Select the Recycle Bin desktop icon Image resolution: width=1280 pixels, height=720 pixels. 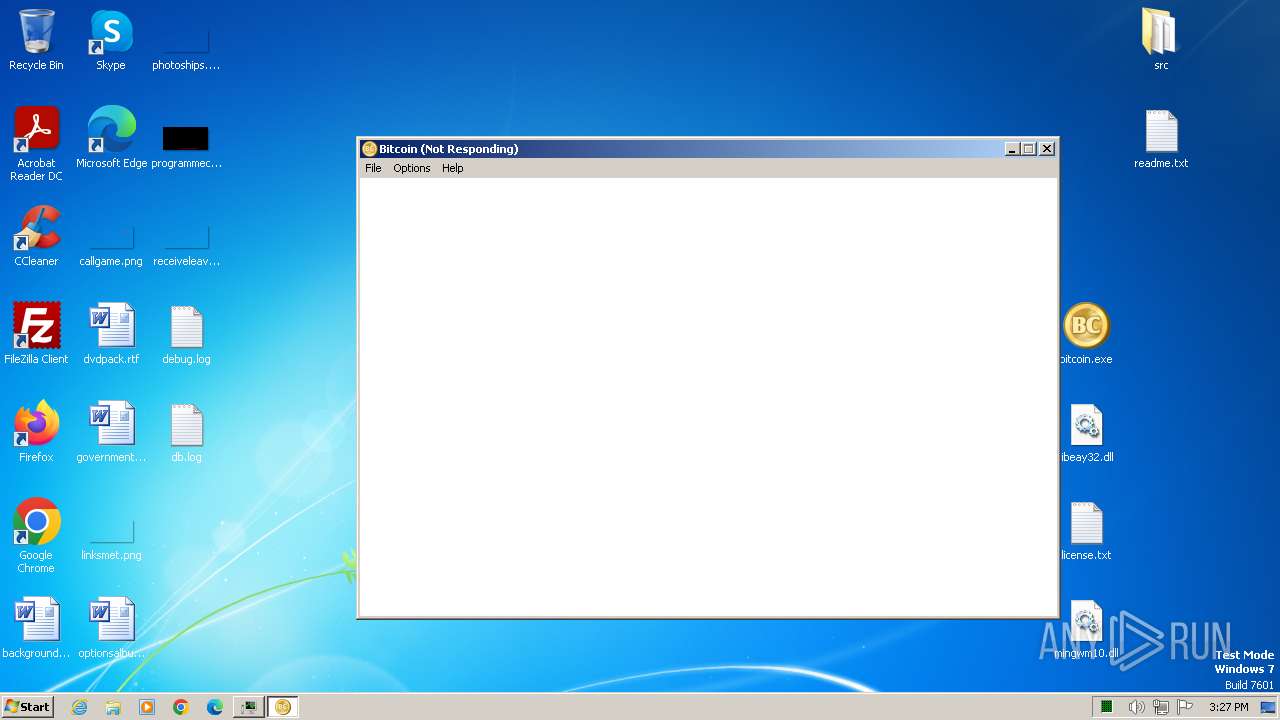(36, 41)
